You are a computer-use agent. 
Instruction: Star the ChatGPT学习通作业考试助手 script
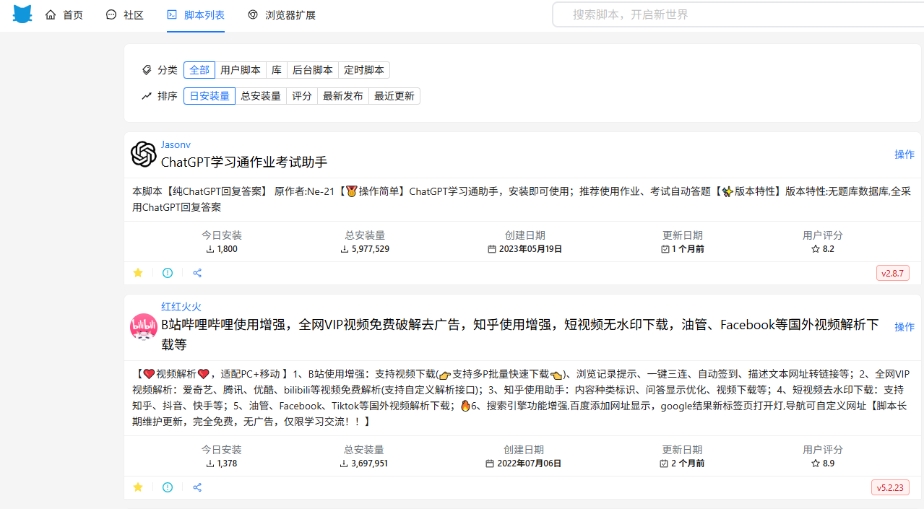[x=138, y=273]
